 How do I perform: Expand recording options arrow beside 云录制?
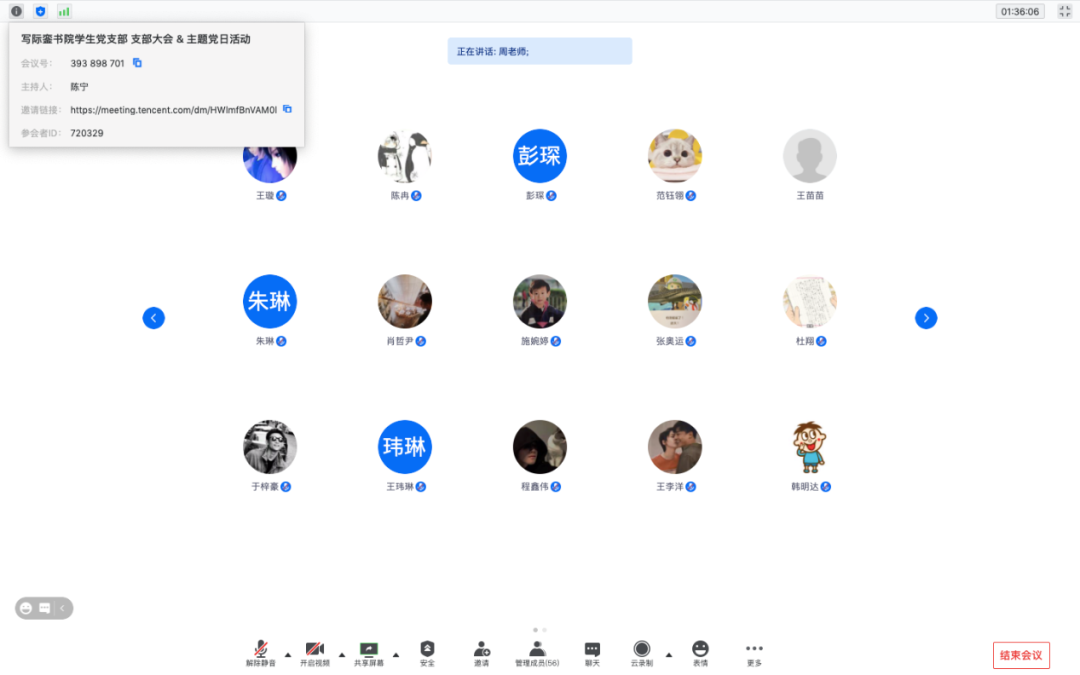pos(669,655)
